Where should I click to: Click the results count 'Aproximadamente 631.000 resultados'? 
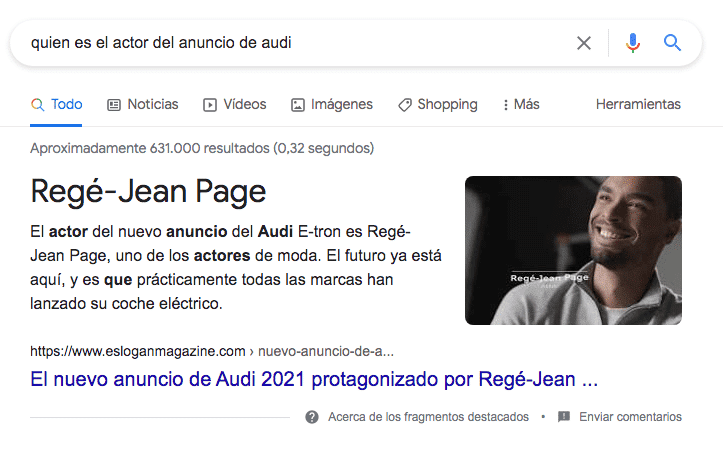click(x=202, y=148)
